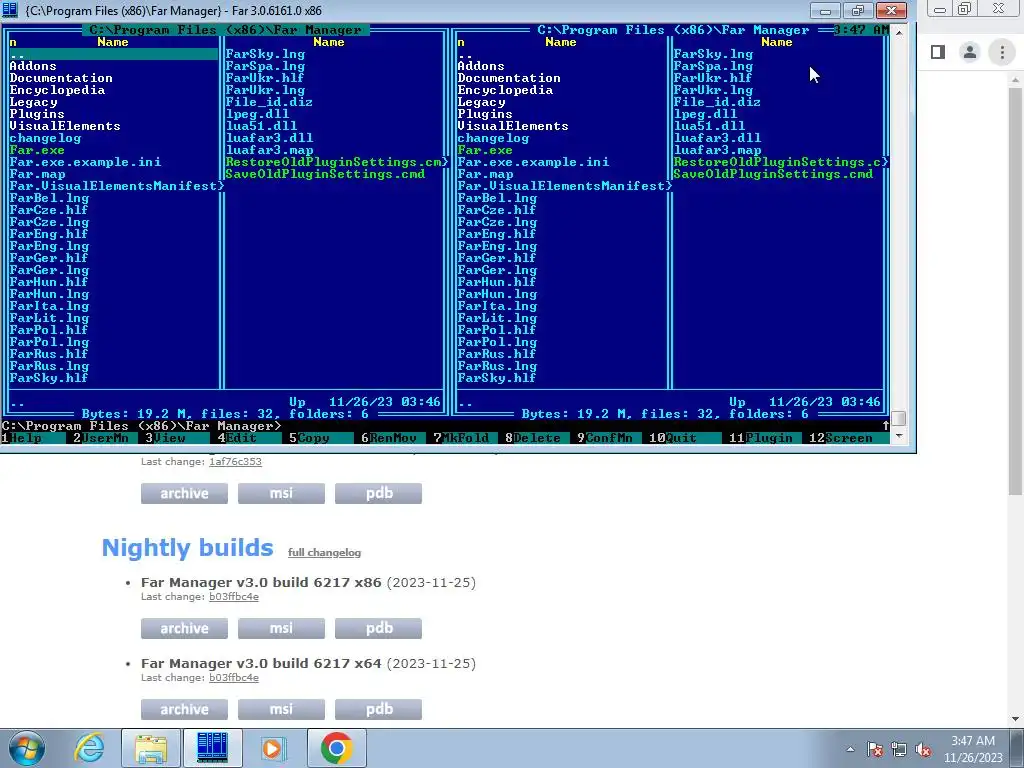1024x768 pixels.
Task: Open network status tray icon
Action: (899, 750)
